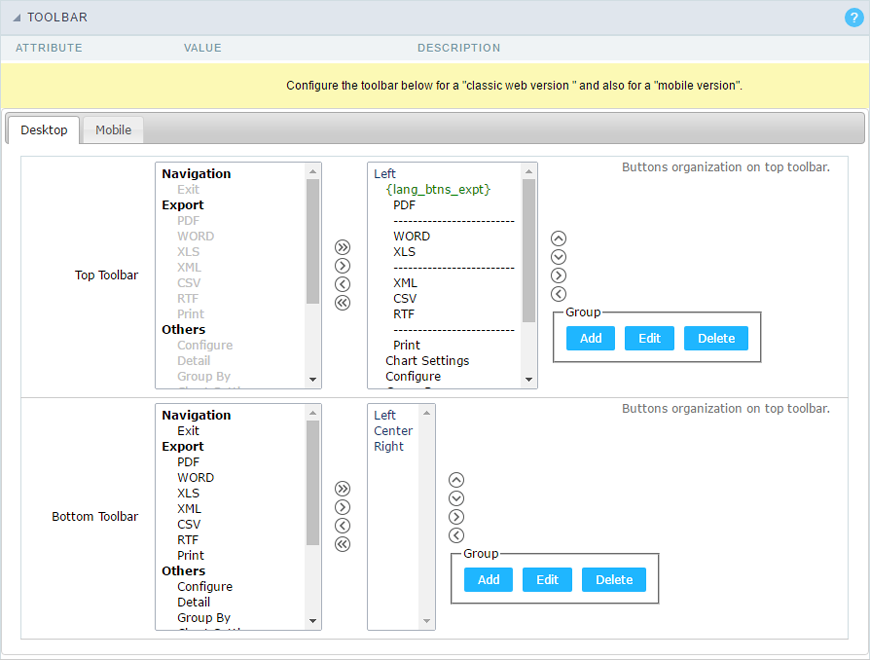
Task: Click the move down arrow in Bottom Toolbar section
Action: (456, 498)
